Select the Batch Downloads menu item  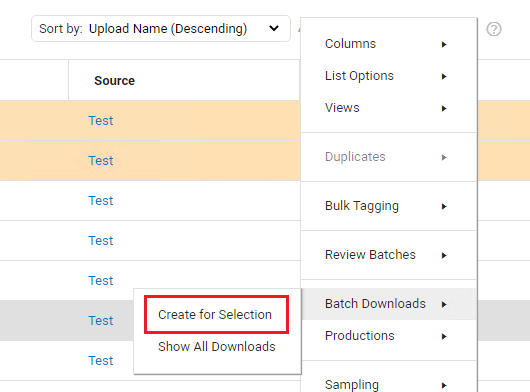pyautogui.click(x=389, y=304)
